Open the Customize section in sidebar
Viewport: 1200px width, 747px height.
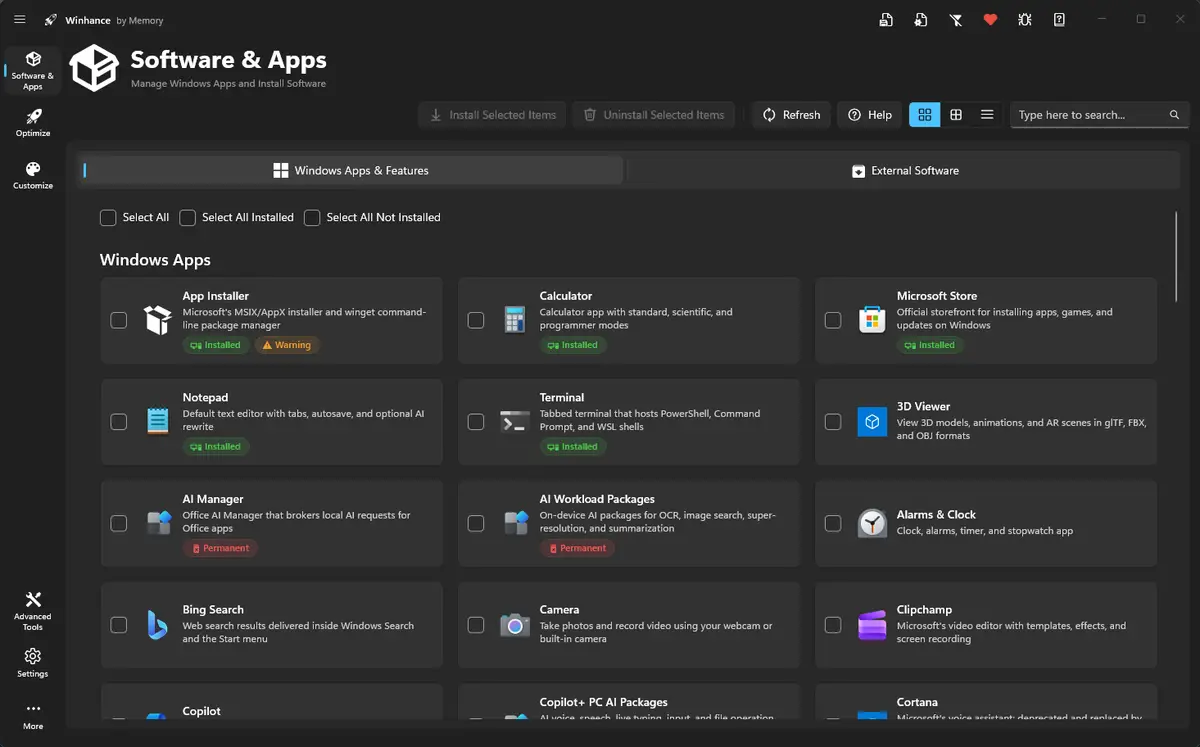pyautogui.click(x=33, y=175)
